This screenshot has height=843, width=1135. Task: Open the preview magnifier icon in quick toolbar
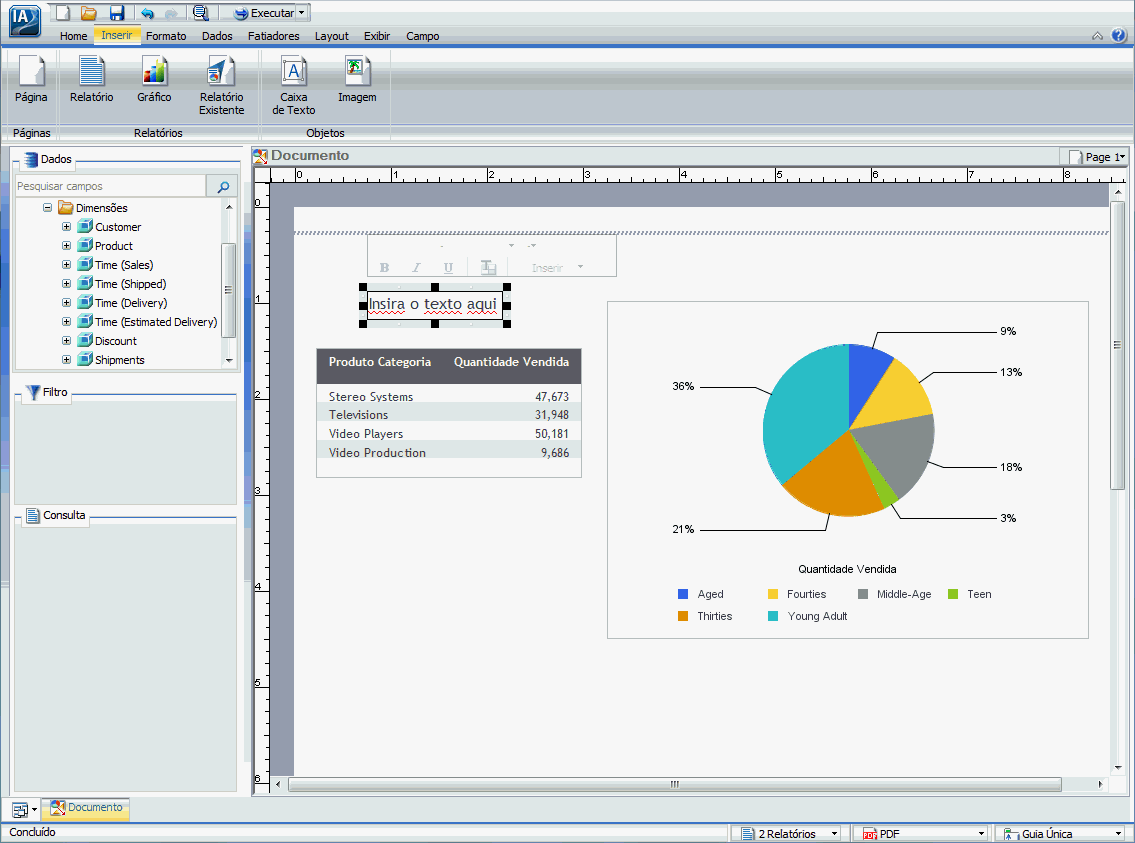point(201,12)
